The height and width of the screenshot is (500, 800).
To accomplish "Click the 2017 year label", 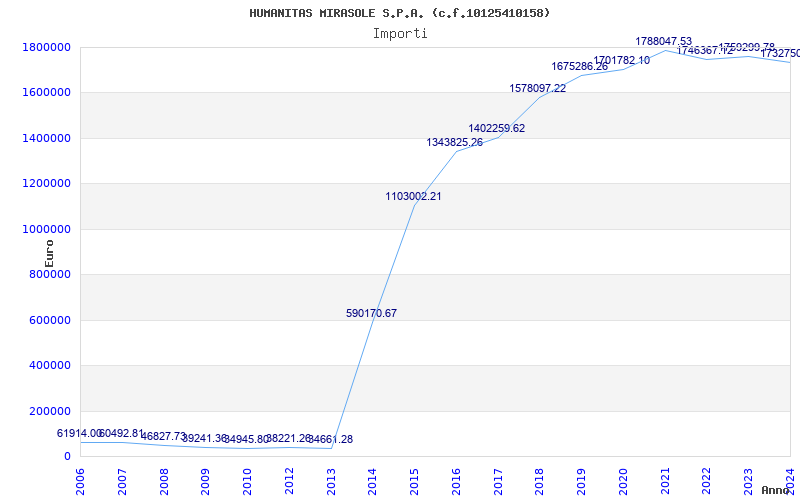I will tap(498, 481).
